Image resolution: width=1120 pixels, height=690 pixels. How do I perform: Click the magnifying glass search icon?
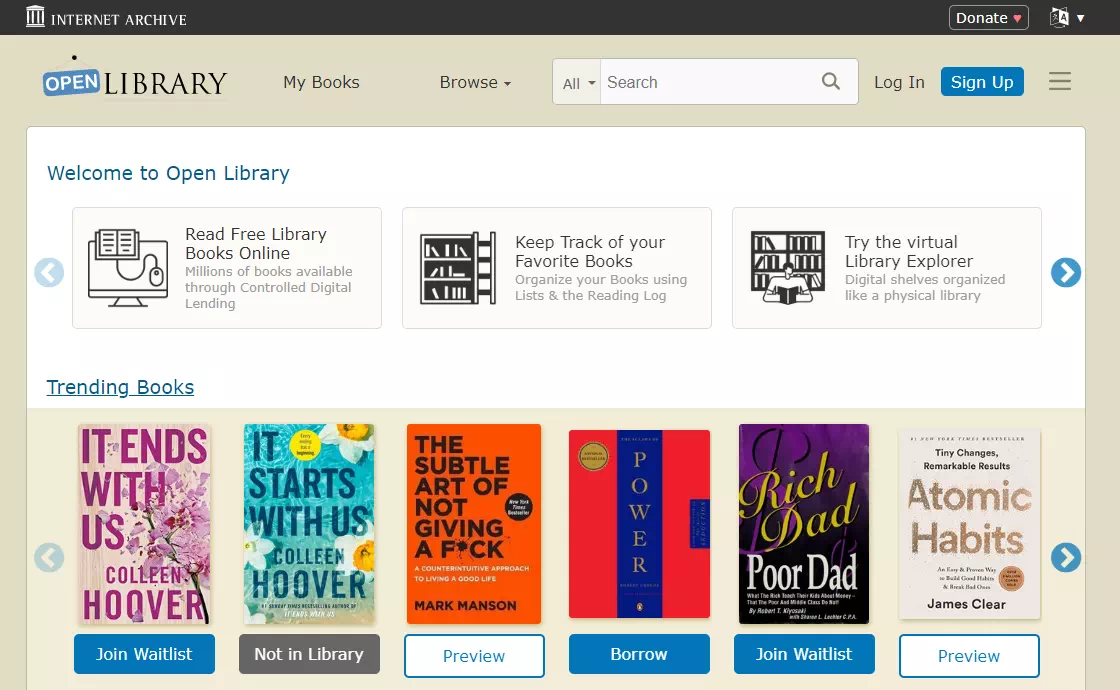pos(831,81)
